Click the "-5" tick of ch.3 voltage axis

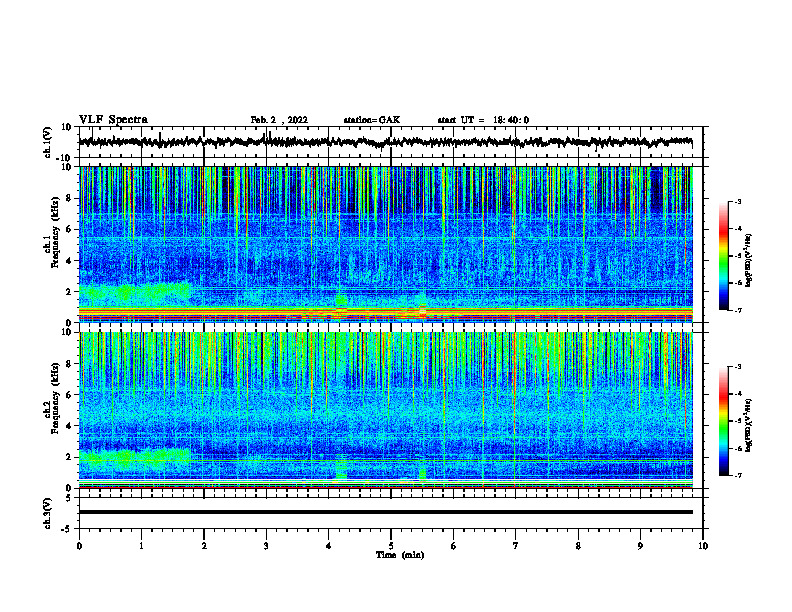tap(68, 529)
